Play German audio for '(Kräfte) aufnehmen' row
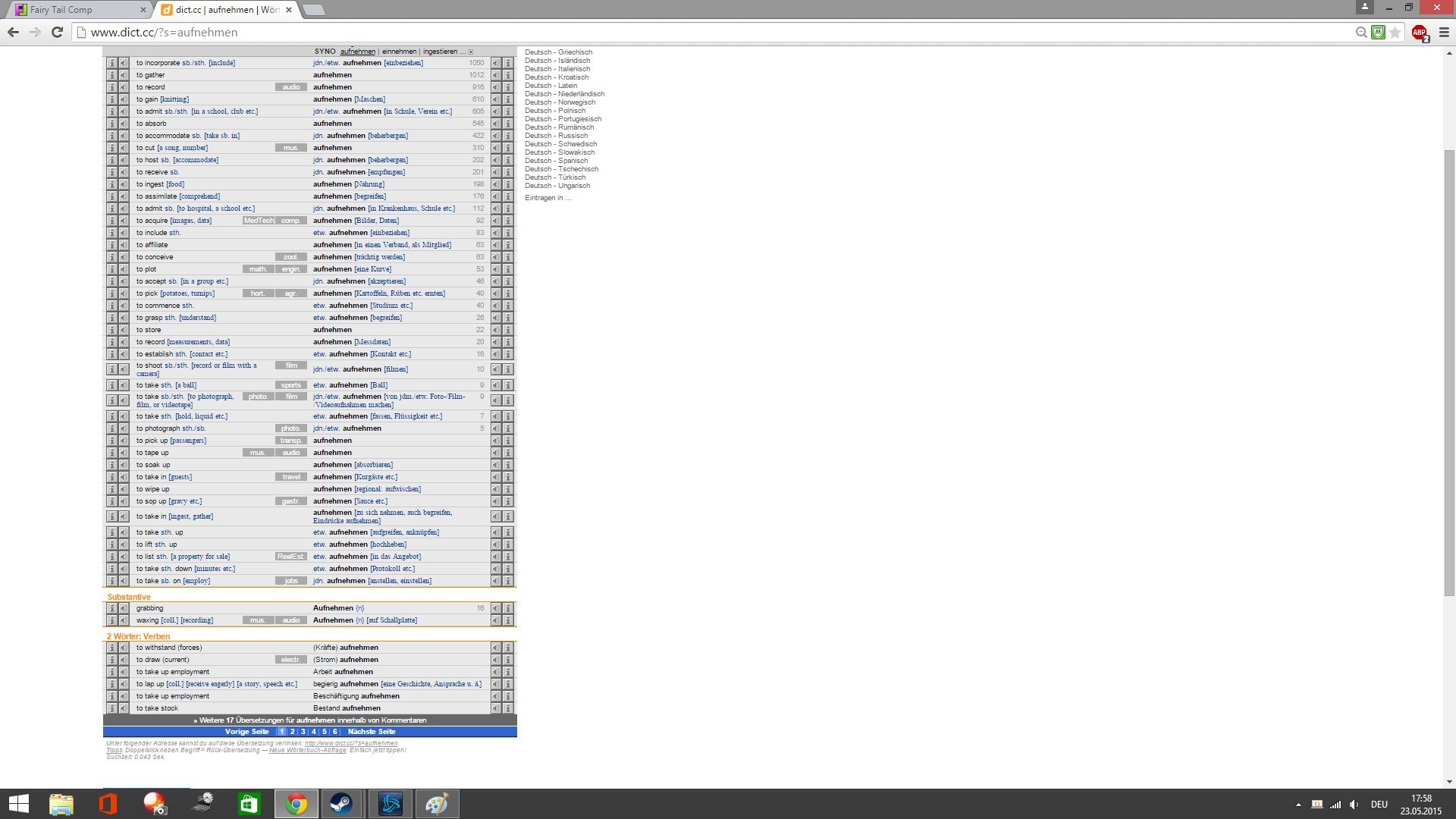Viewport: 1456px width, 819px height. pyautogui.click(x=496, y=648)
